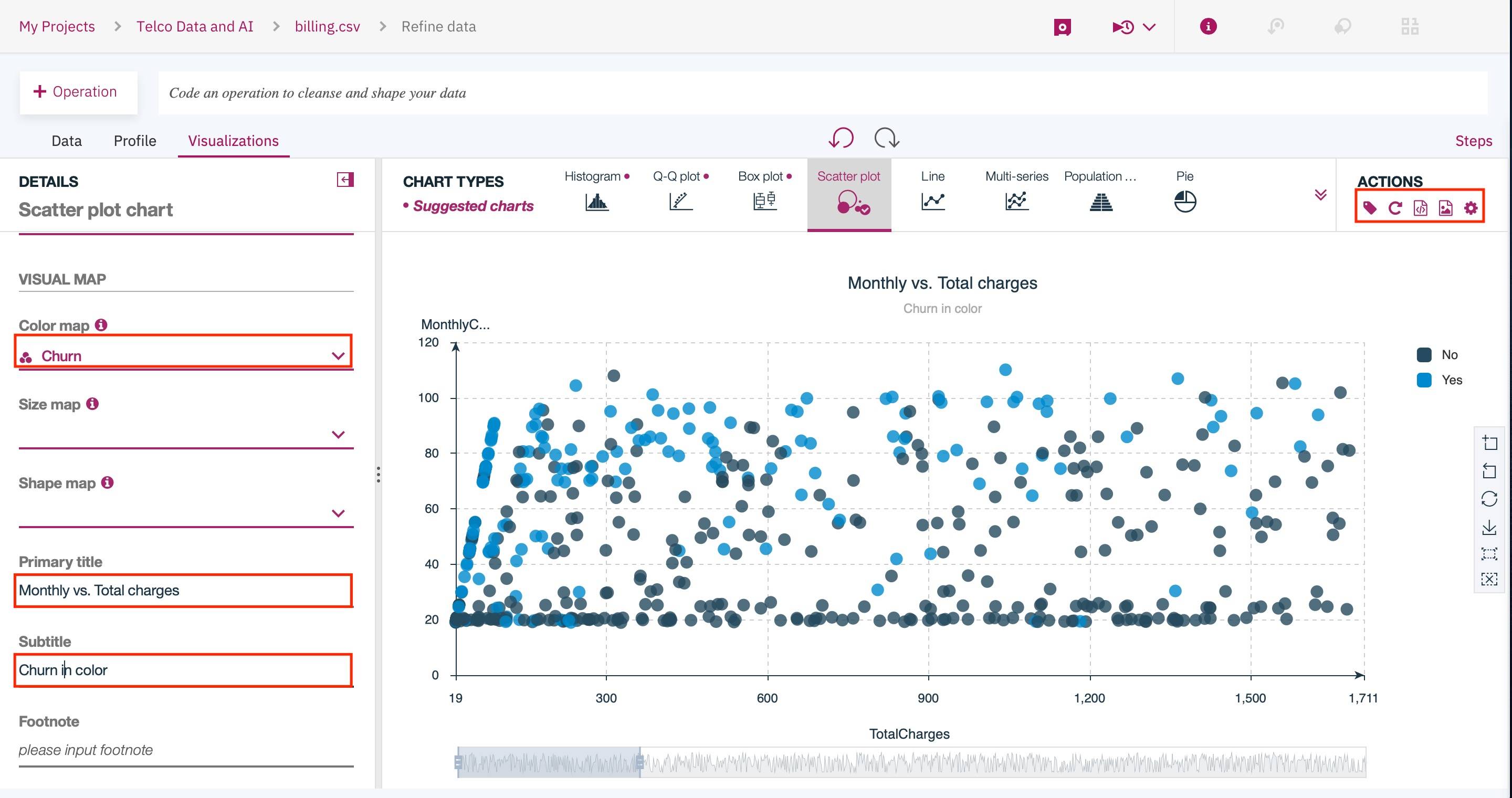Click the refresh chart action icon
1512x798 pixels.
click(1395, 207)
